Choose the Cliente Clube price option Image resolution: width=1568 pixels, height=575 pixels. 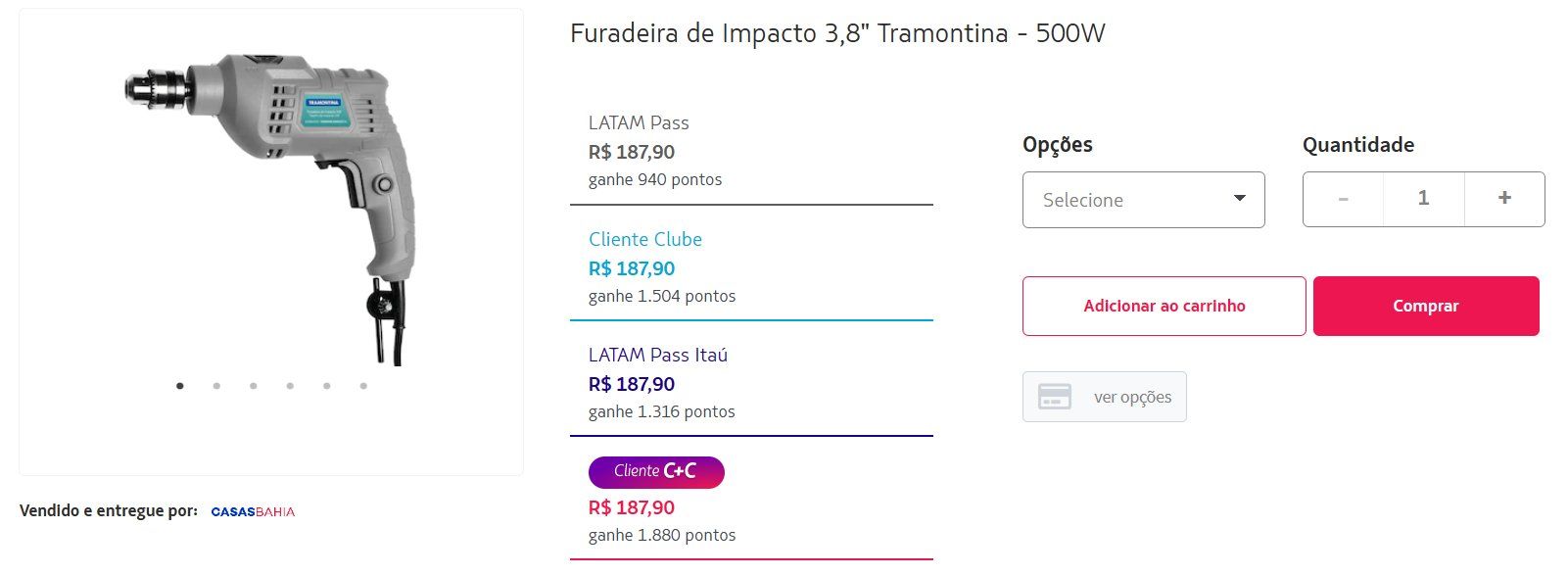(751, 267)
